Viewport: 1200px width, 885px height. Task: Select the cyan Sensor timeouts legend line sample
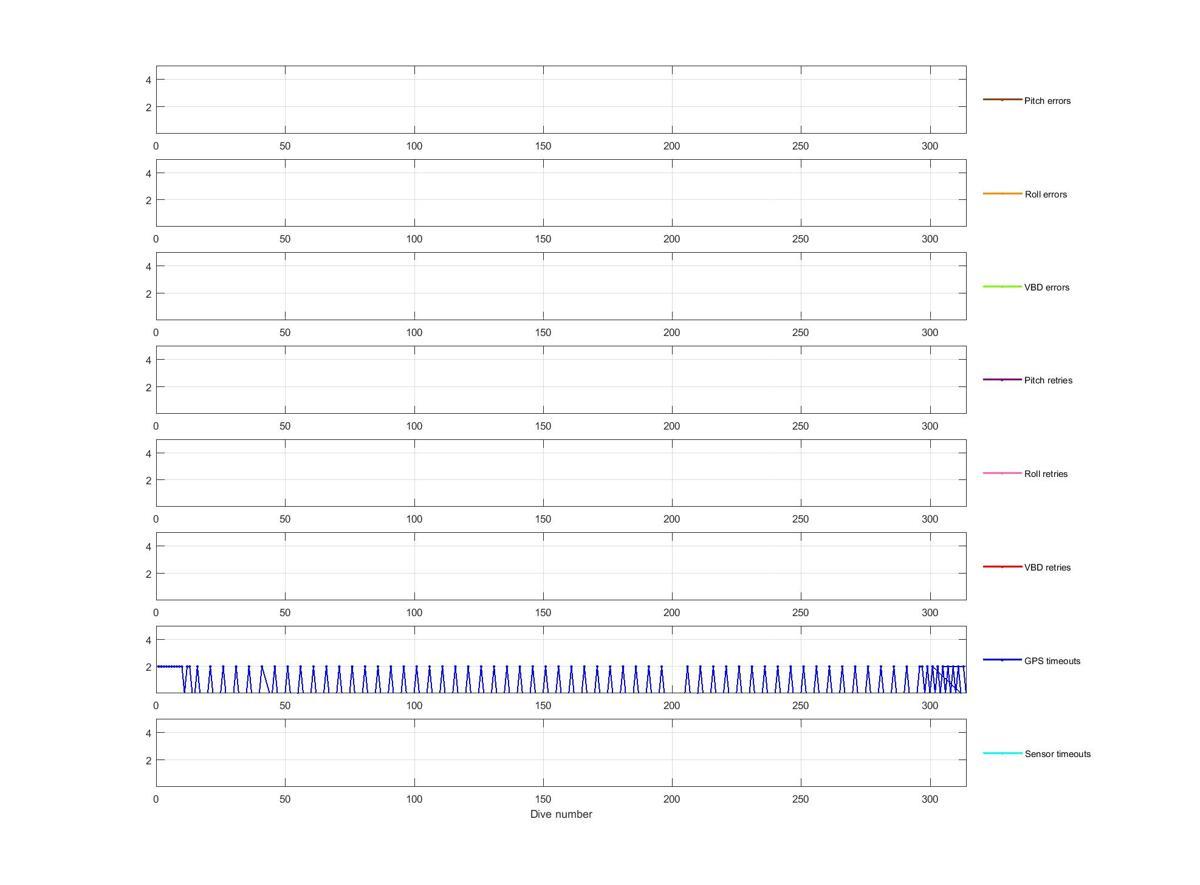[x=1002, y=753]
